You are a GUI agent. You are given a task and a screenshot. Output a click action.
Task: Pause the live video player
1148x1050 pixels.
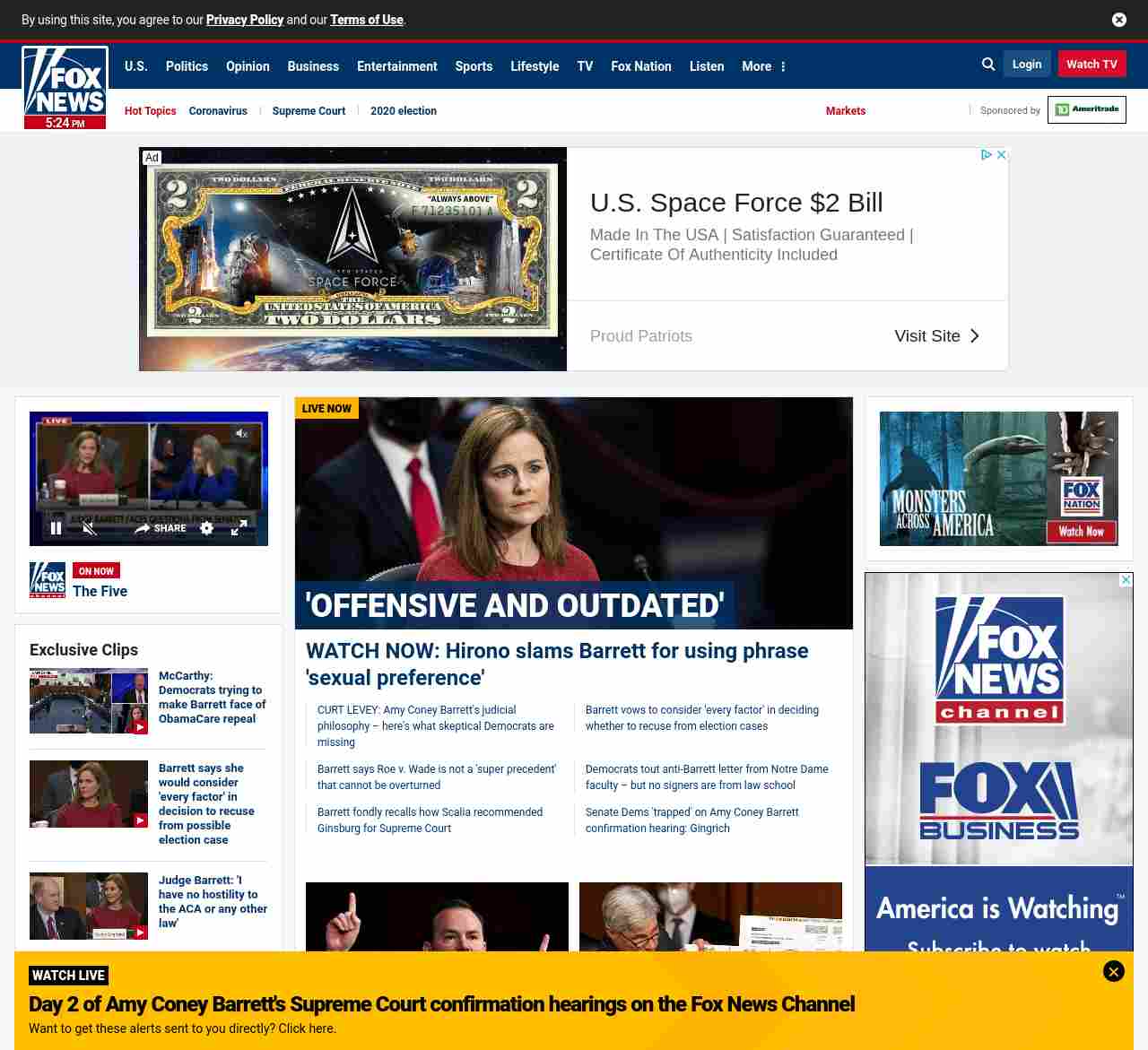(56, 528)
